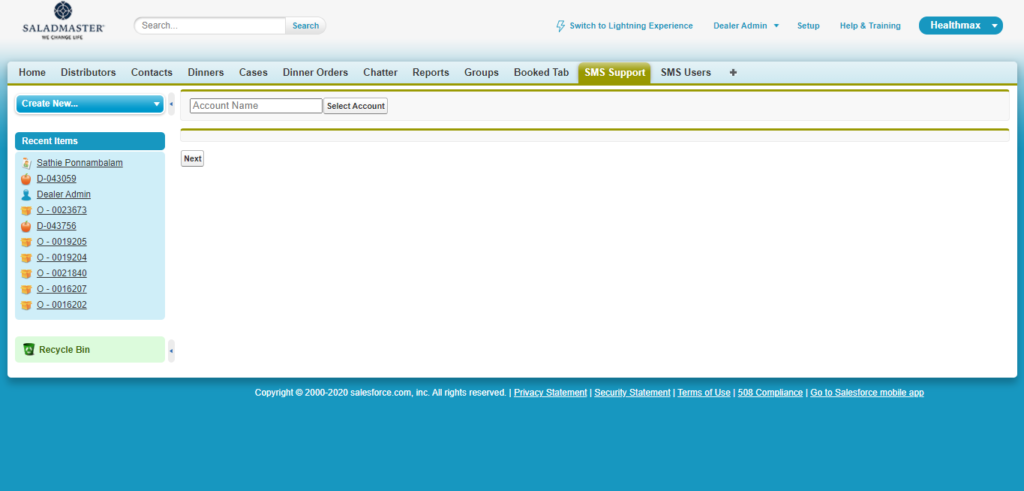Screen dimensions: 1024x491
Task: Go to the Home tab
Action: click(x=32, y=72)
